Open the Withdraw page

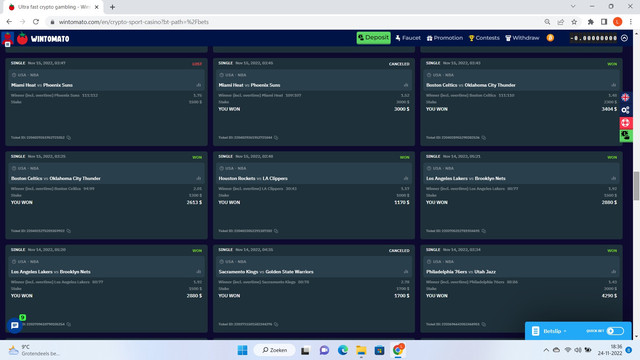522,38
